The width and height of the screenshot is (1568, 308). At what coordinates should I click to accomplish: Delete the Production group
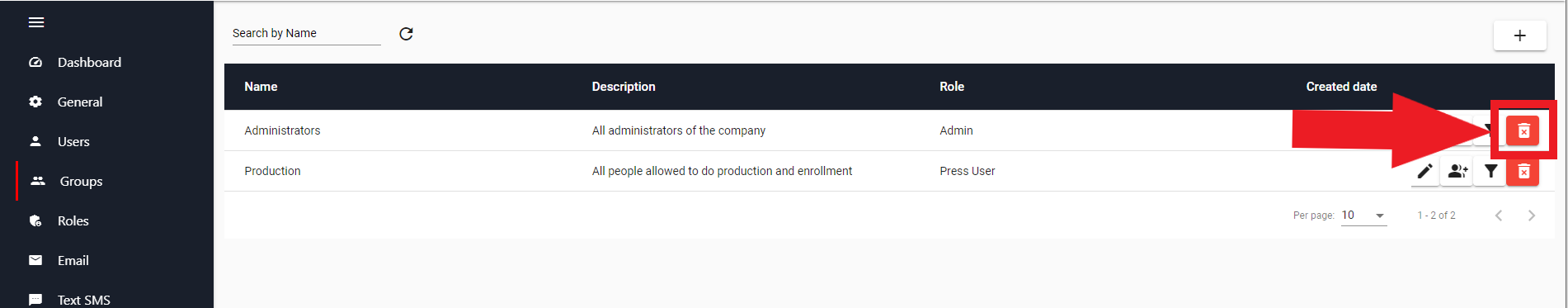pos(1523,171)
